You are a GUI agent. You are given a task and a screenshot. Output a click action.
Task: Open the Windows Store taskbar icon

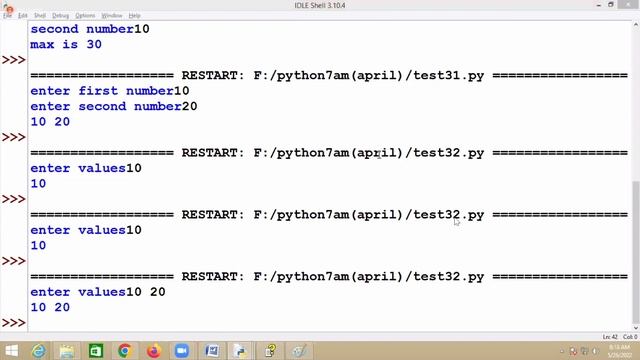pyautogui.click(x=96, y=351)
